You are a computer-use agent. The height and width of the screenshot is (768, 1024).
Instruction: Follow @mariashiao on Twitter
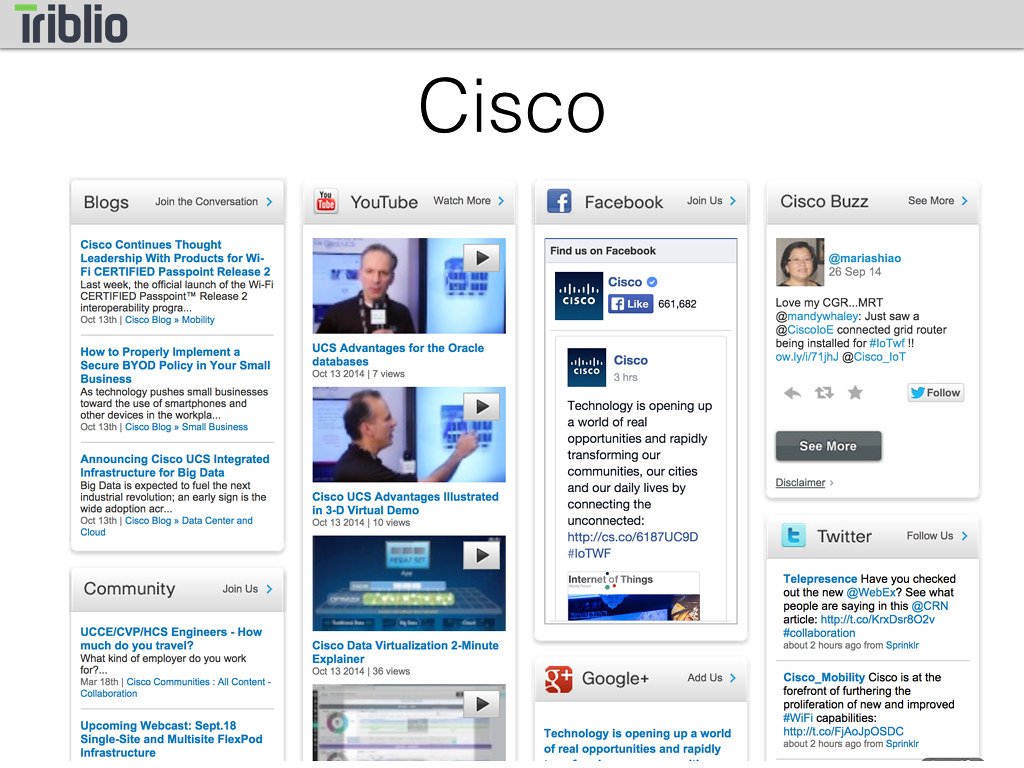pos(934,392)
